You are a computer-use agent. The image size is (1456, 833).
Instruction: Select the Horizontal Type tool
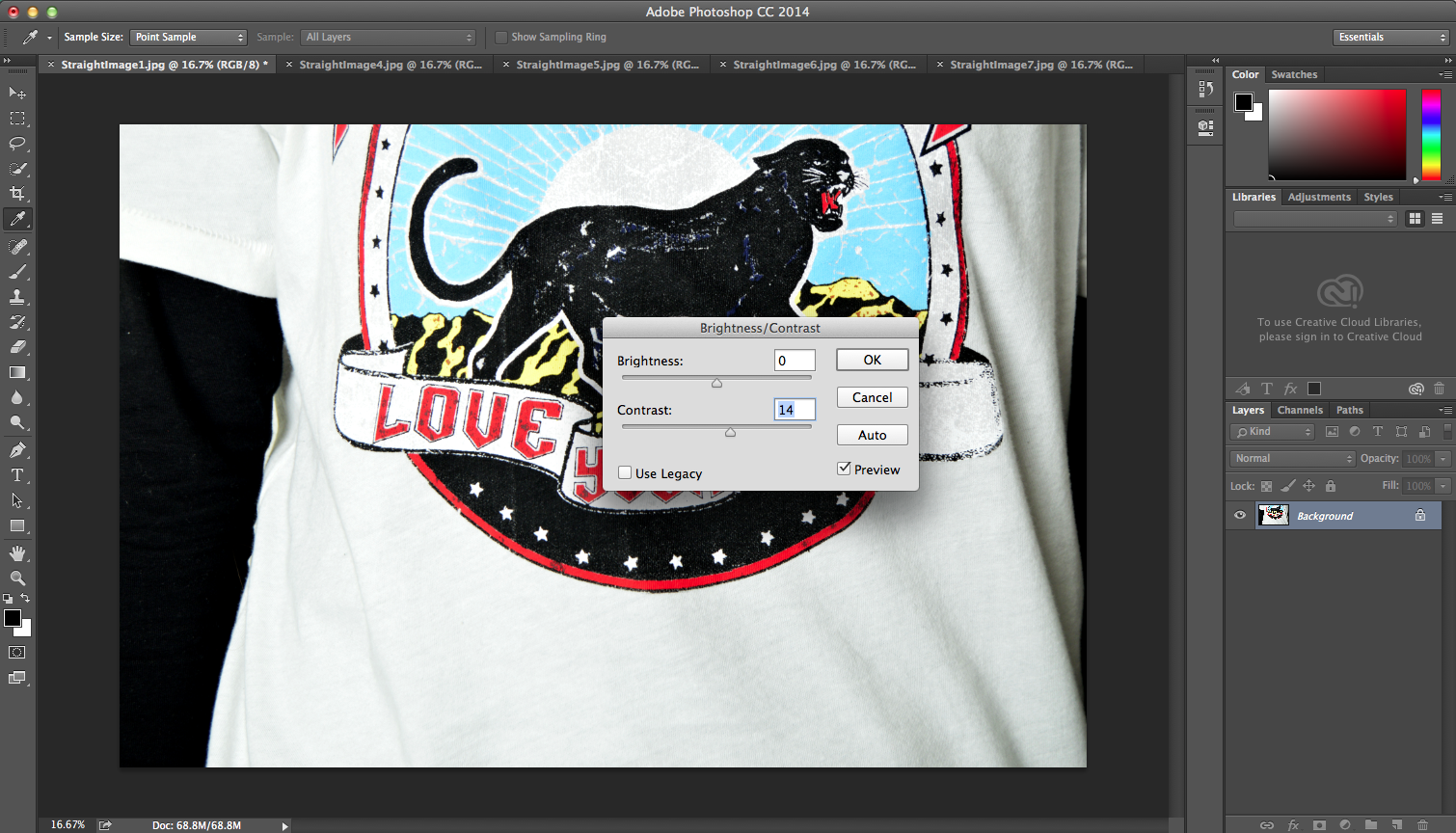pos(17,475)
